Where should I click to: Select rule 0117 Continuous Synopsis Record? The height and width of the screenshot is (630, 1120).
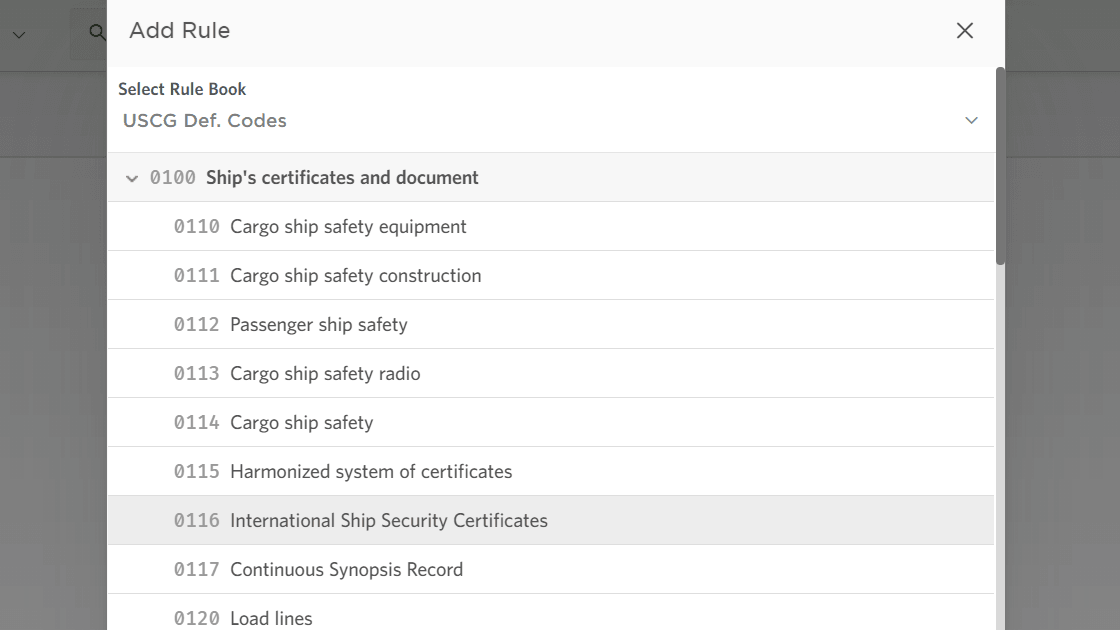coord(346,570)
